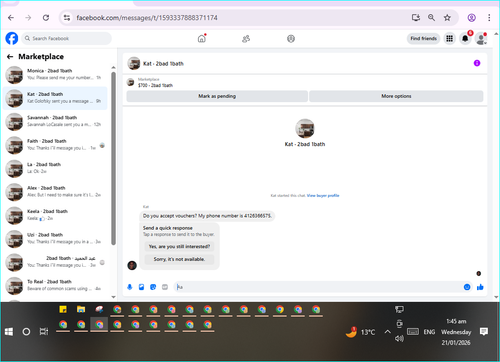The width and height of the screenshot is (500, 362).
Task: Open the emoji picker in message box
Action: click(x=467, y=287)
